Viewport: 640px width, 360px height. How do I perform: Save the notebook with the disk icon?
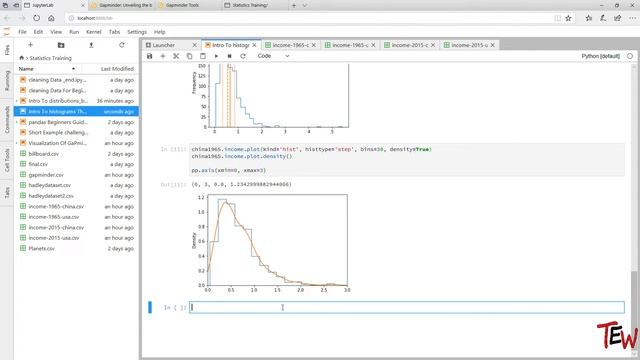click(x=149, y=56)
